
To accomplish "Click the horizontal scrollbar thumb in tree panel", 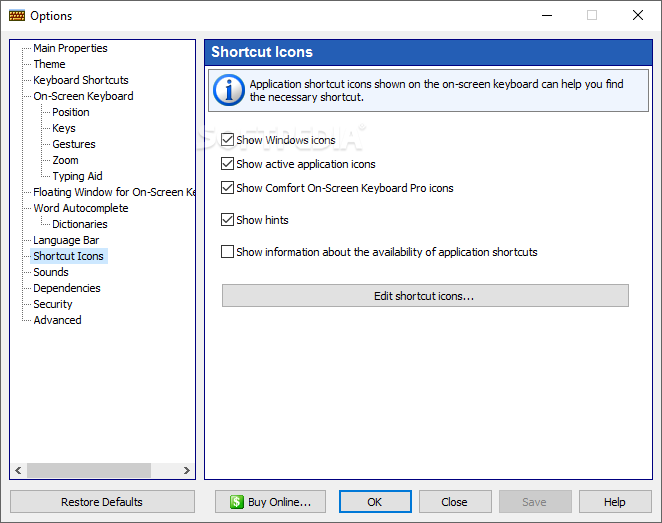I will point(89,470).
